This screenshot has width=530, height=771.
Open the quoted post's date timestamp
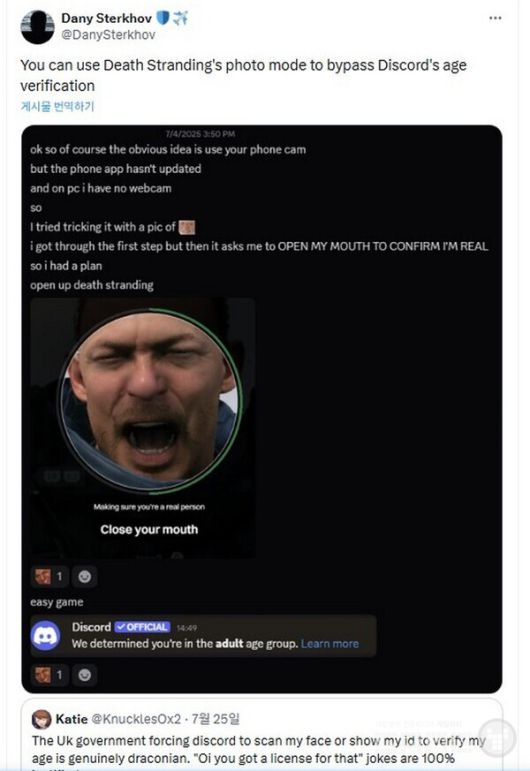point(215,719)
